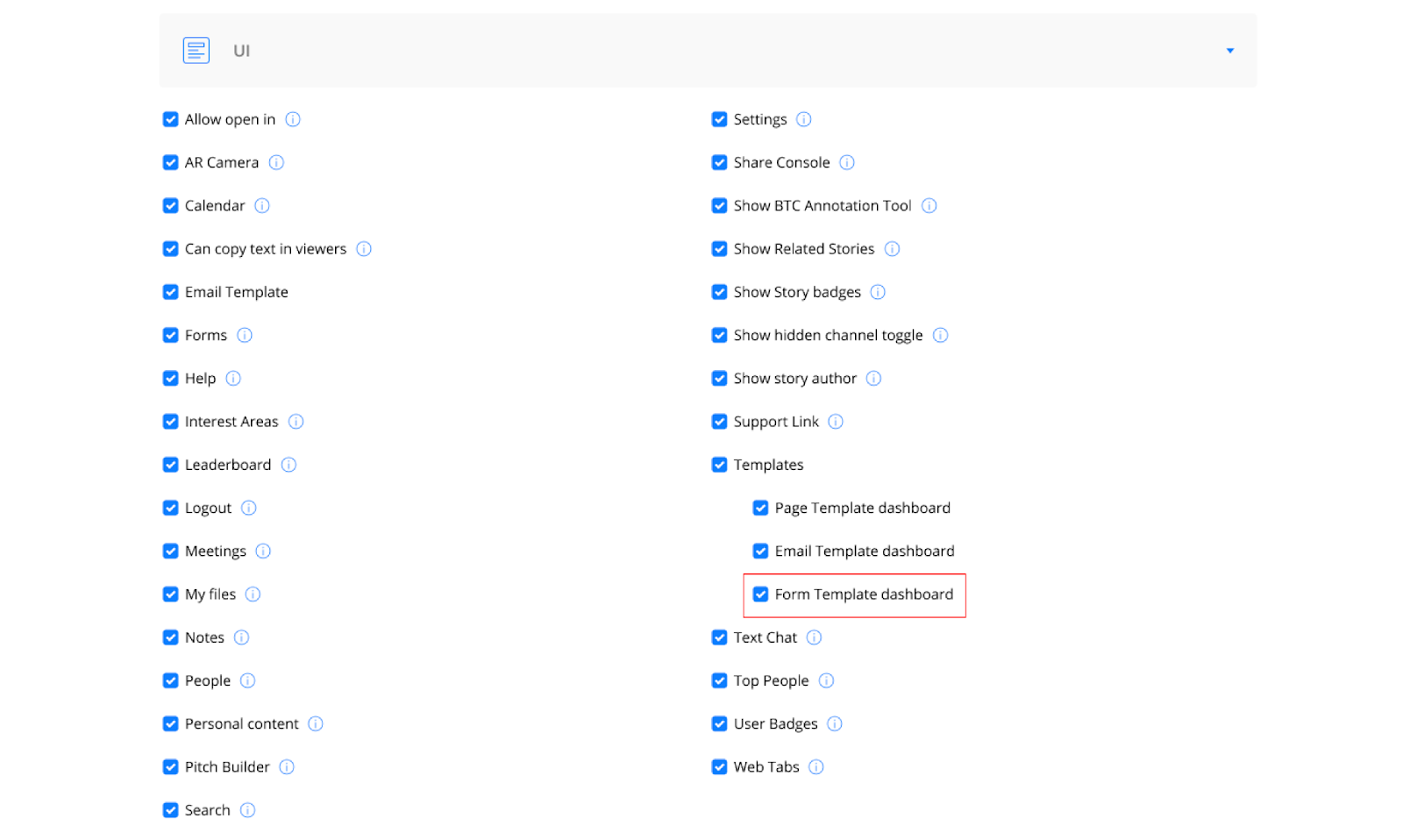Click the Show Related Stories label
Viewport: 1403px width, 840px height.
pyautogui.click(x=803, y=249)
